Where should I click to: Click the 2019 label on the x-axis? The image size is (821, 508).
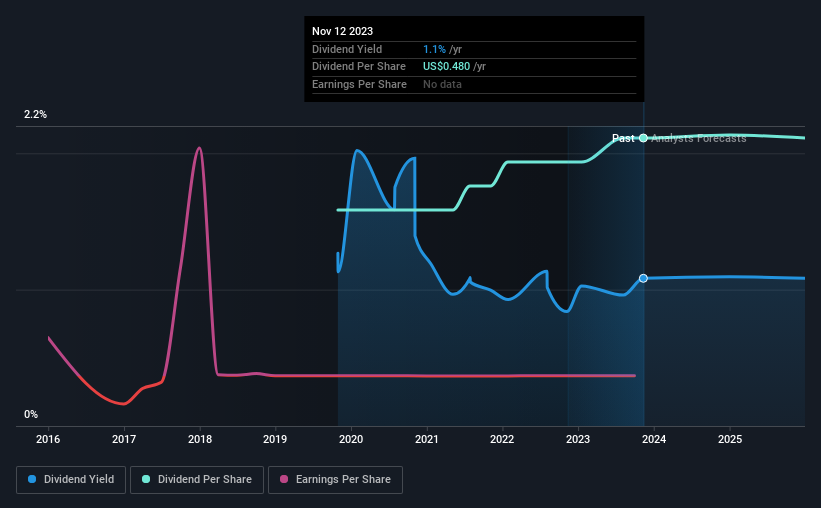pyautogui.click(x=275, y=439)
